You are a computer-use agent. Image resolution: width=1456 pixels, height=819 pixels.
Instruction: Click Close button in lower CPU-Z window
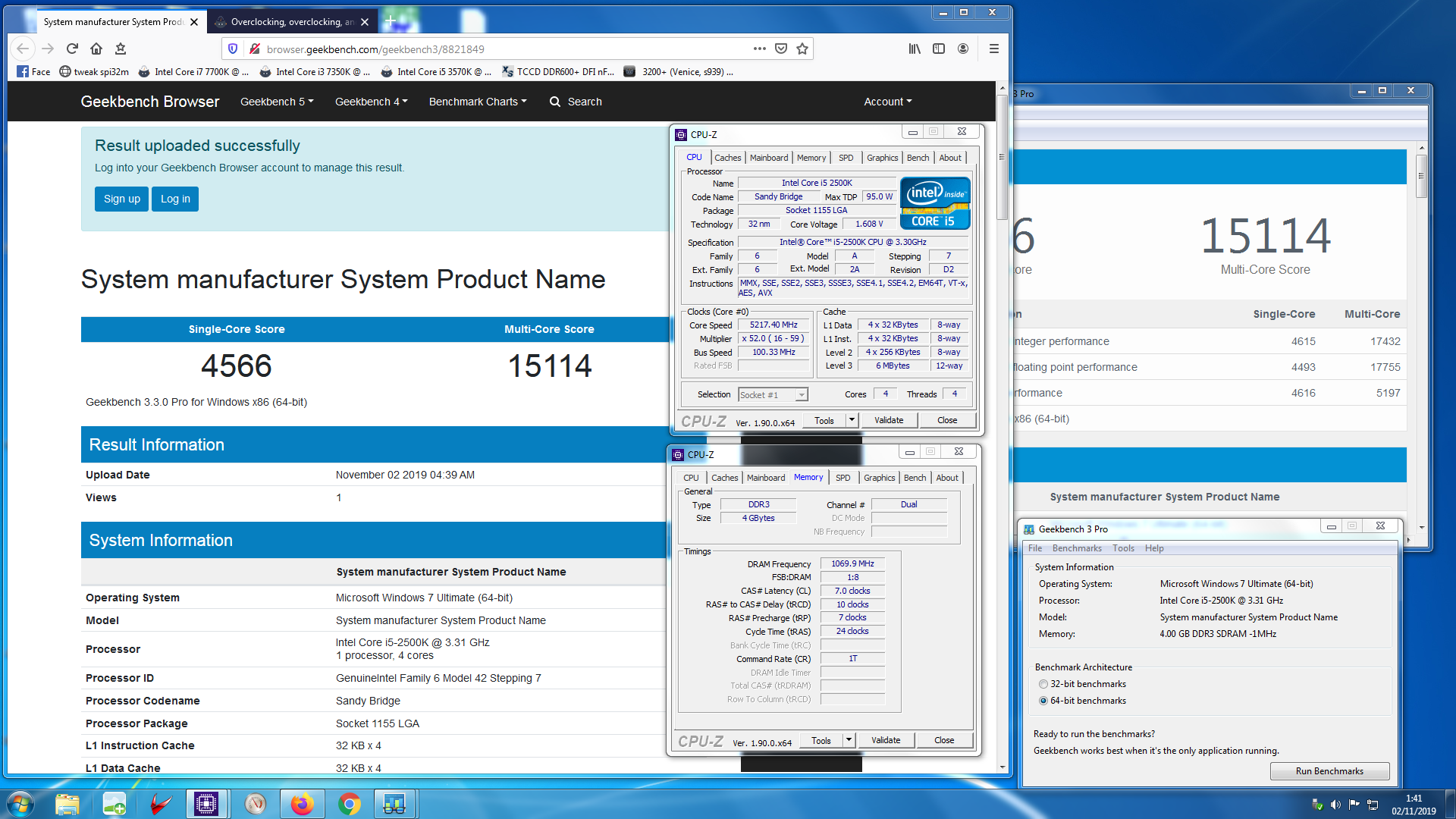tap(944, 740)
